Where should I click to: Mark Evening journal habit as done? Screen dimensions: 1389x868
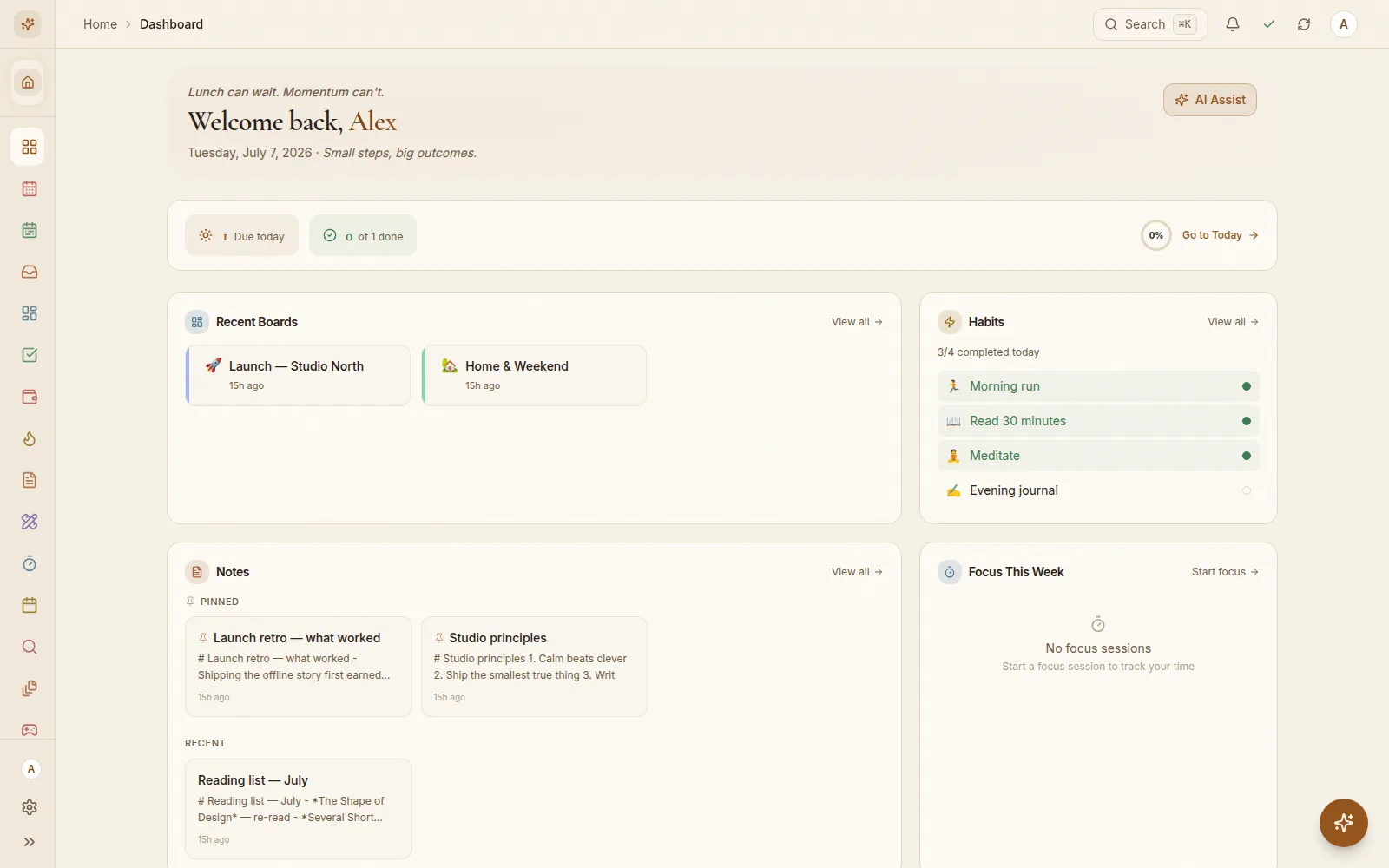coord(1098,490)
